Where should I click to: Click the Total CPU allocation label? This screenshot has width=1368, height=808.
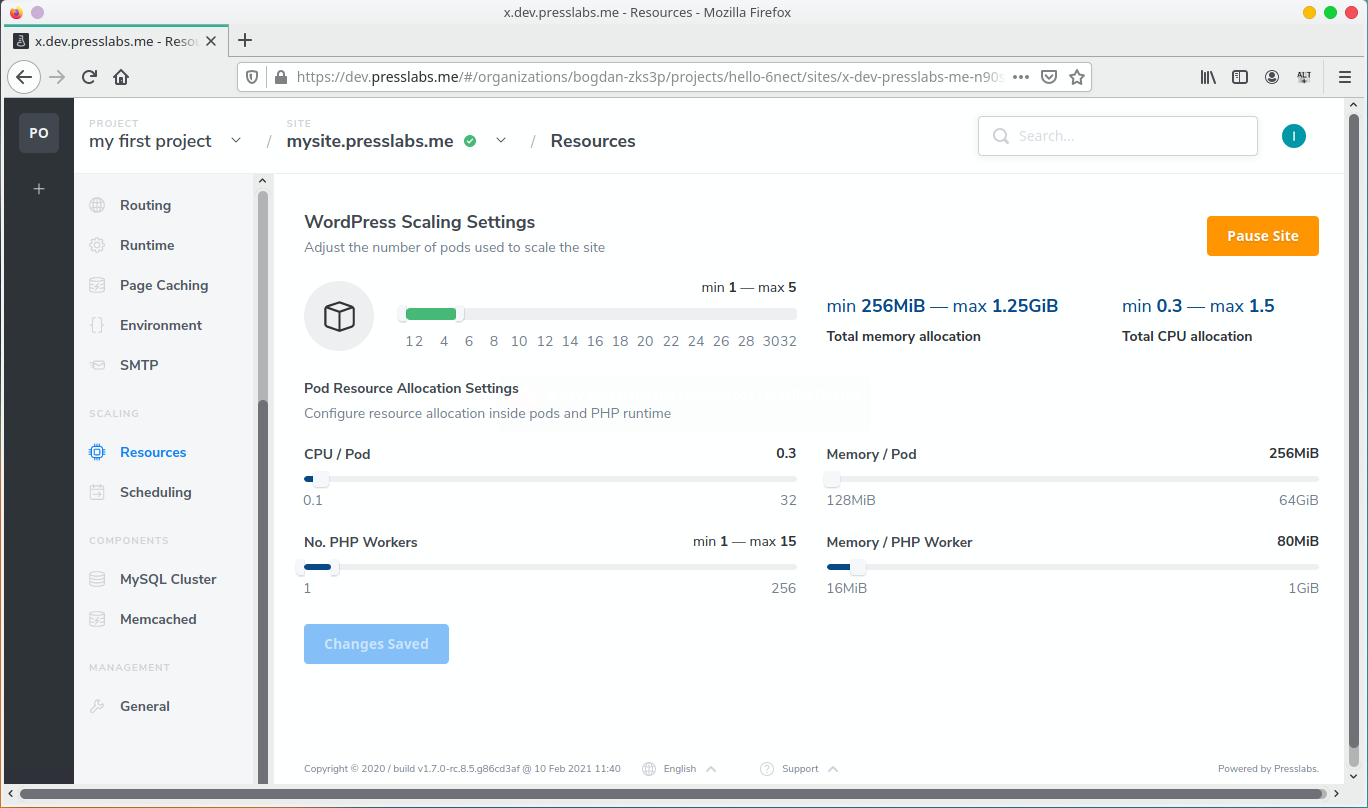pos(1187,336)
